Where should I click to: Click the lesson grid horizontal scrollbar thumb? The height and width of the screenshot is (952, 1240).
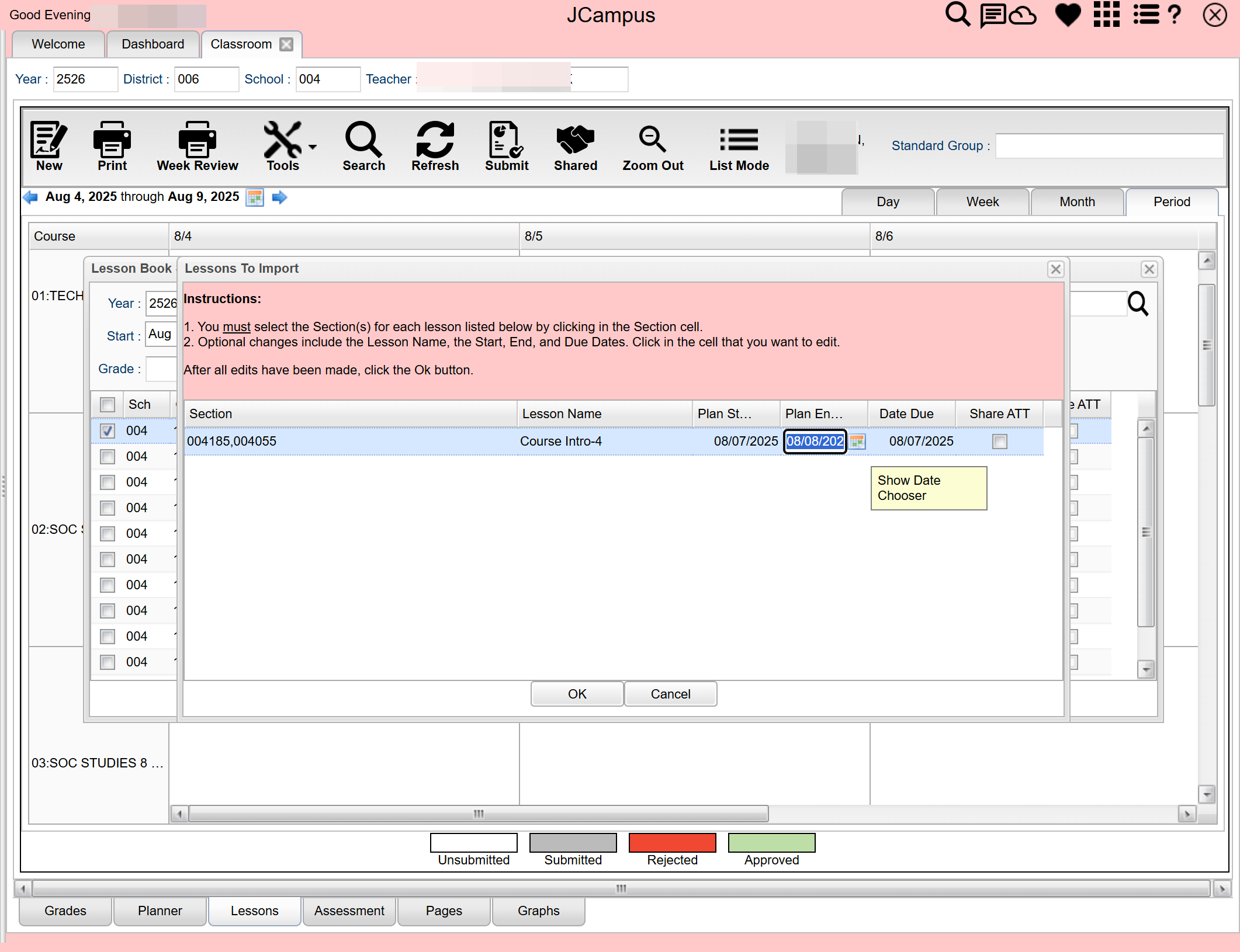pos(479,814)
